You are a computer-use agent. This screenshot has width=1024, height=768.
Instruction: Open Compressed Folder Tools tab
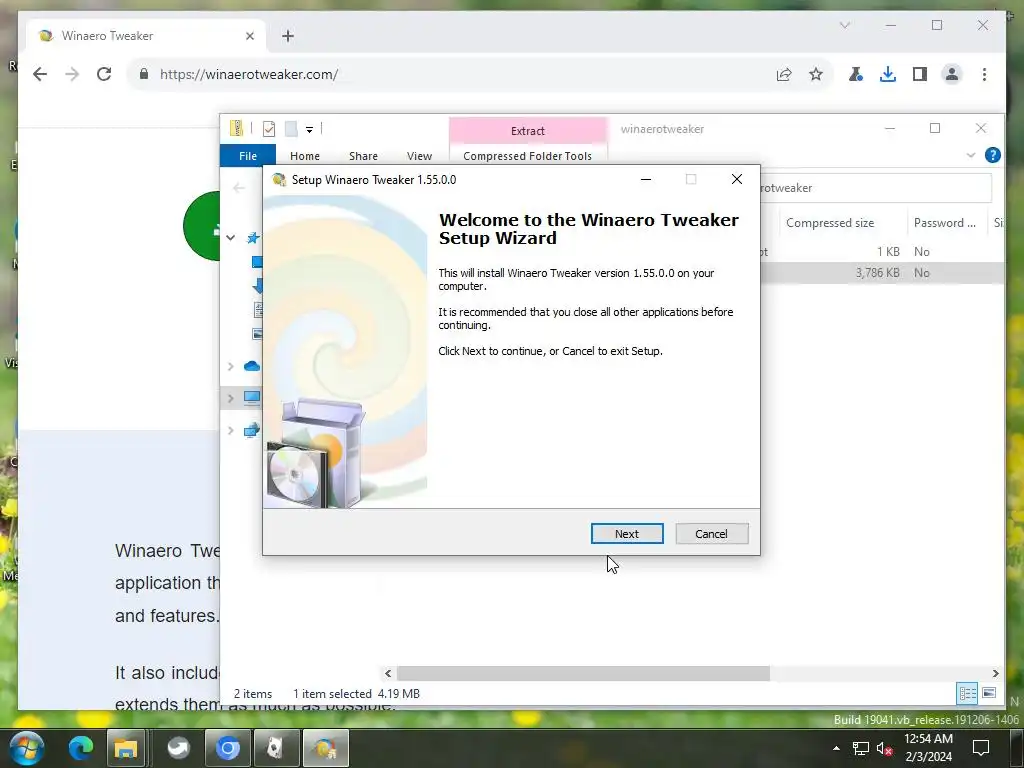[528, 156]
